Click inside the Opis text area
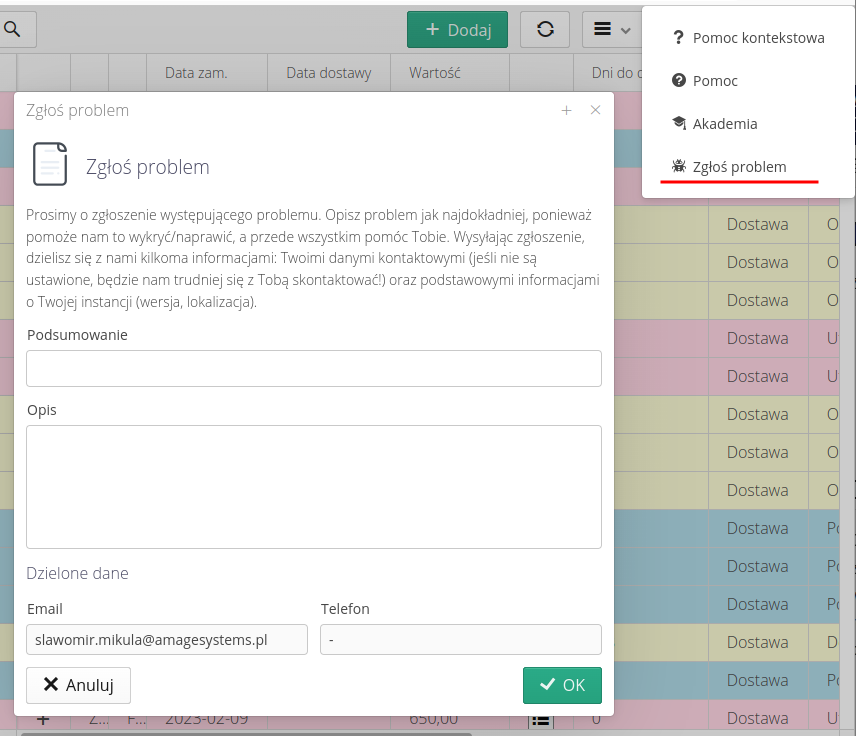The width and height of the screenshot is (856, 736). click(x=313, y=486)
